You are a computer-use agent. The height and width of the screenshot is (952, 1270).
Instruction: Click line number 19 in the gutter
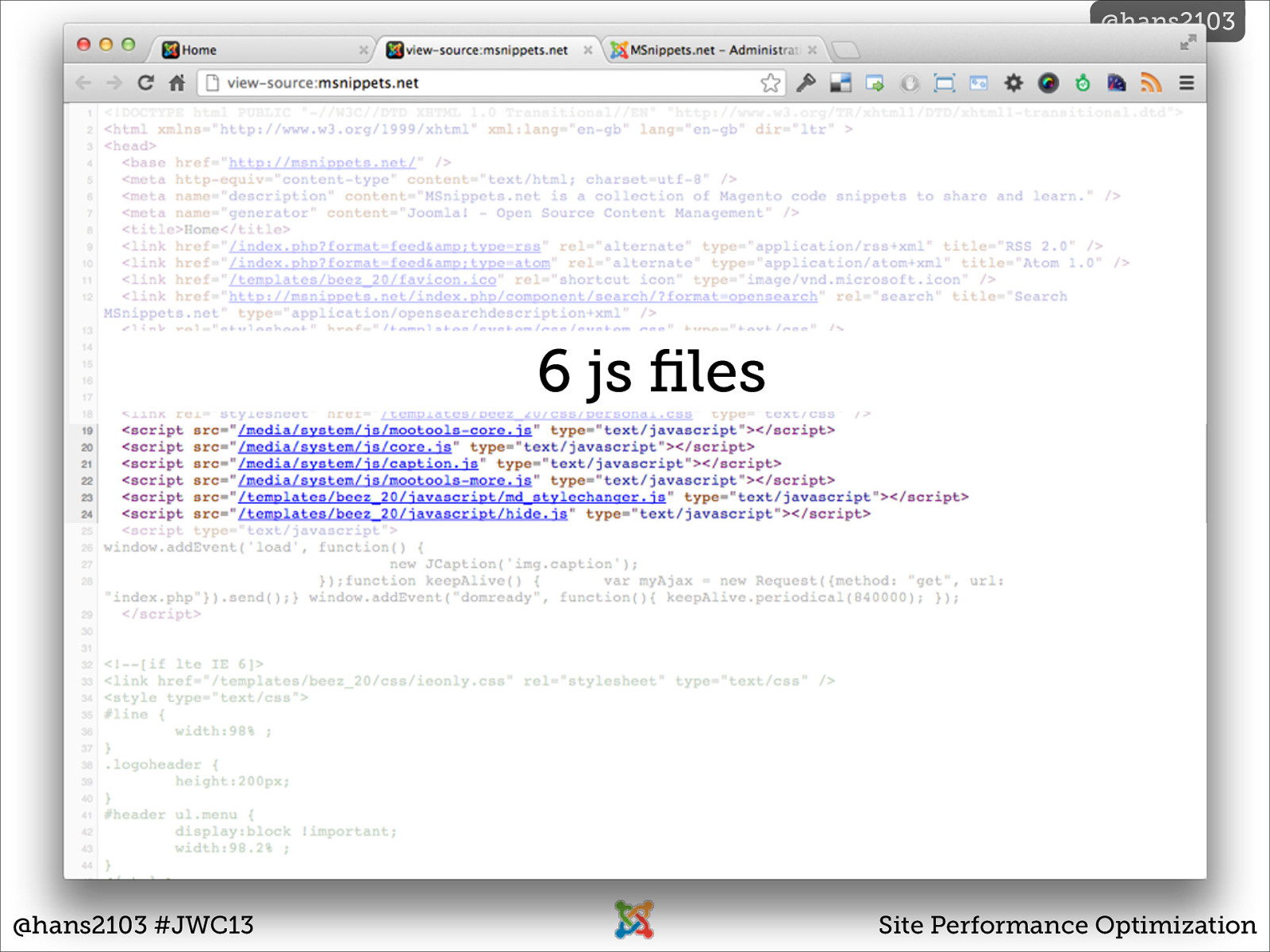point(87,431)
